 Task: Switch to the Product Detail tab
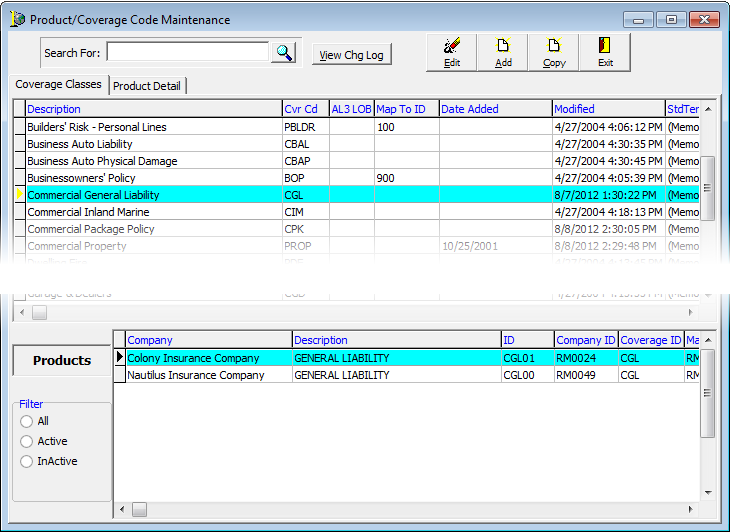point(147,86)
